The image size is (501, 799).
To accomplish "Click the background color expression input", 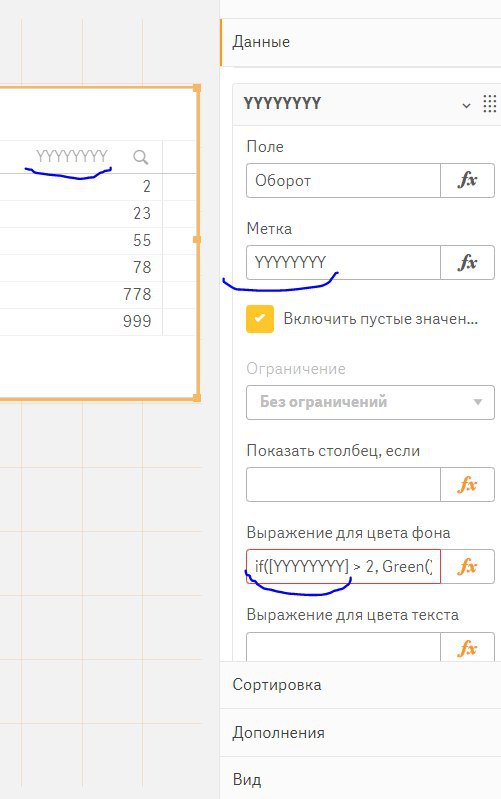I will point(343,567).
